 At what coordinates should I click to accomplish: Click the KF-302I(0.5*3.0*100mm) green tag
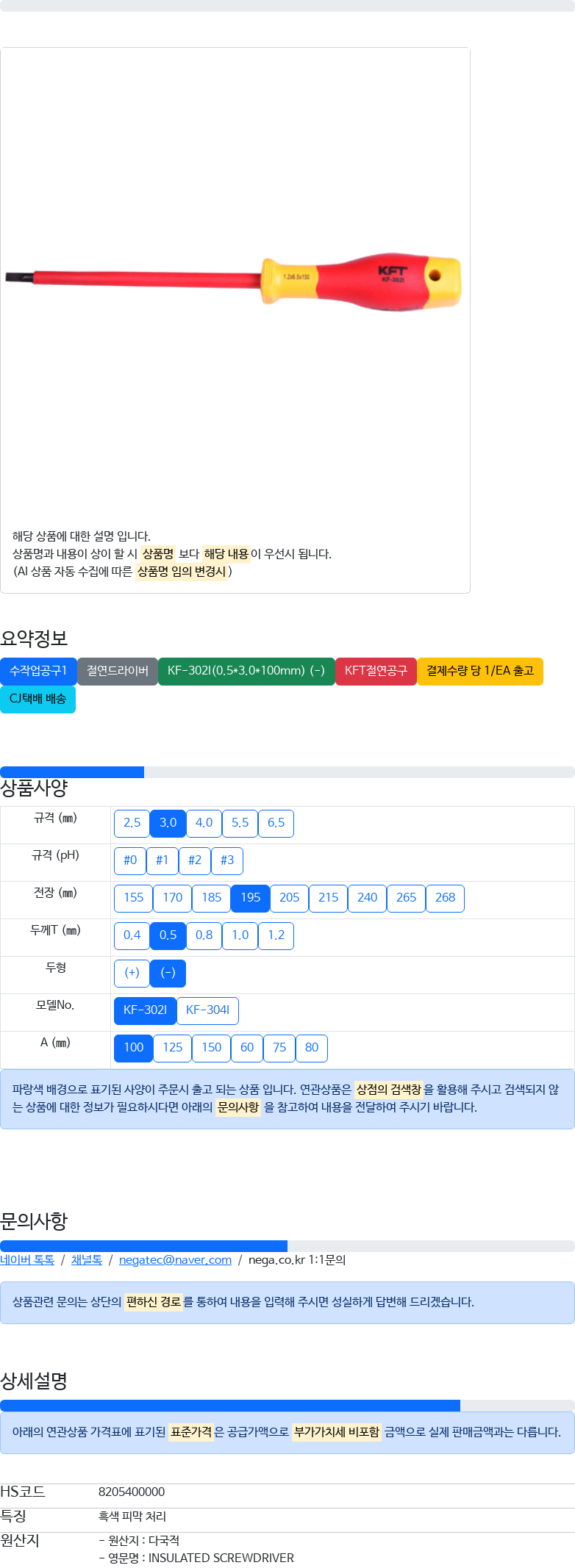click(x=246, y=671)
